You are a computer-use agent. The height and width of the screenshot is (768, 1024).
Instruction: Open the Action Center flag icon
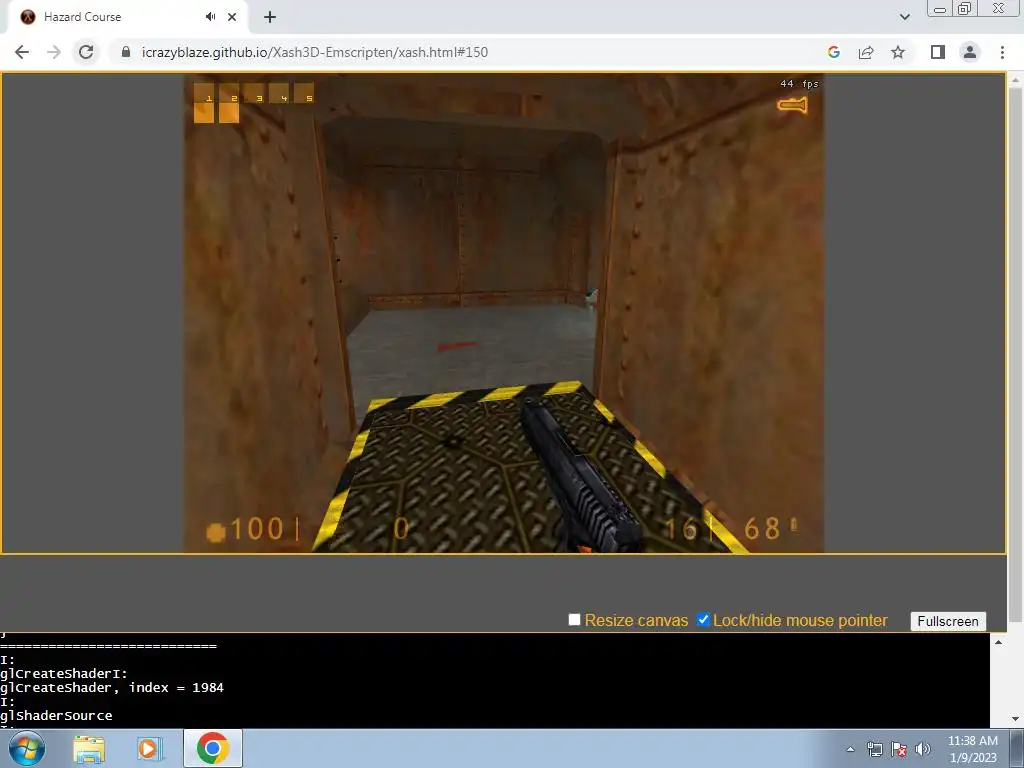tap(899, 749)
